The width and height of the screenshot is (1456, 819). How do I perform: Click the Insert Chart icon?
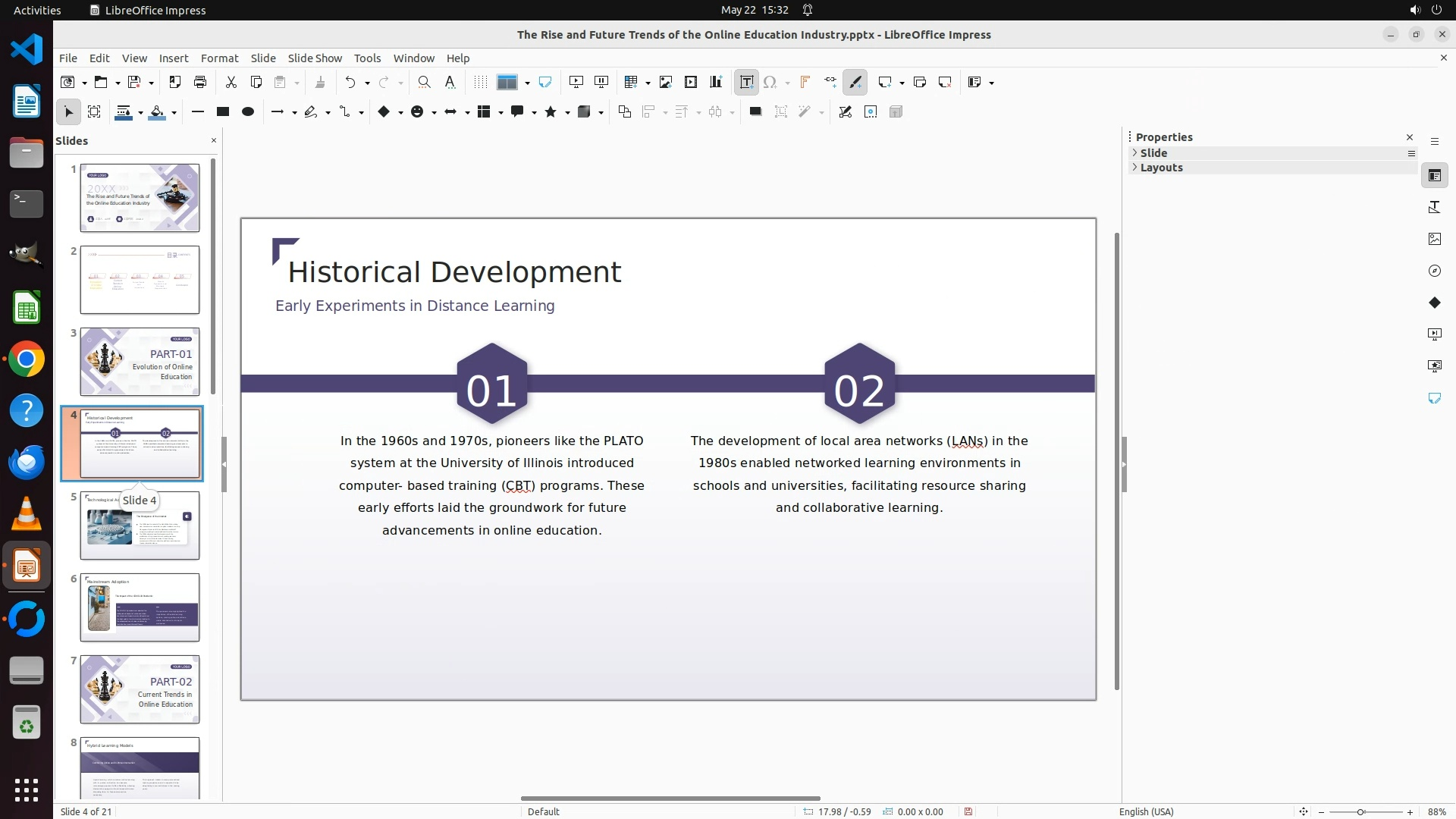(716, 82)
